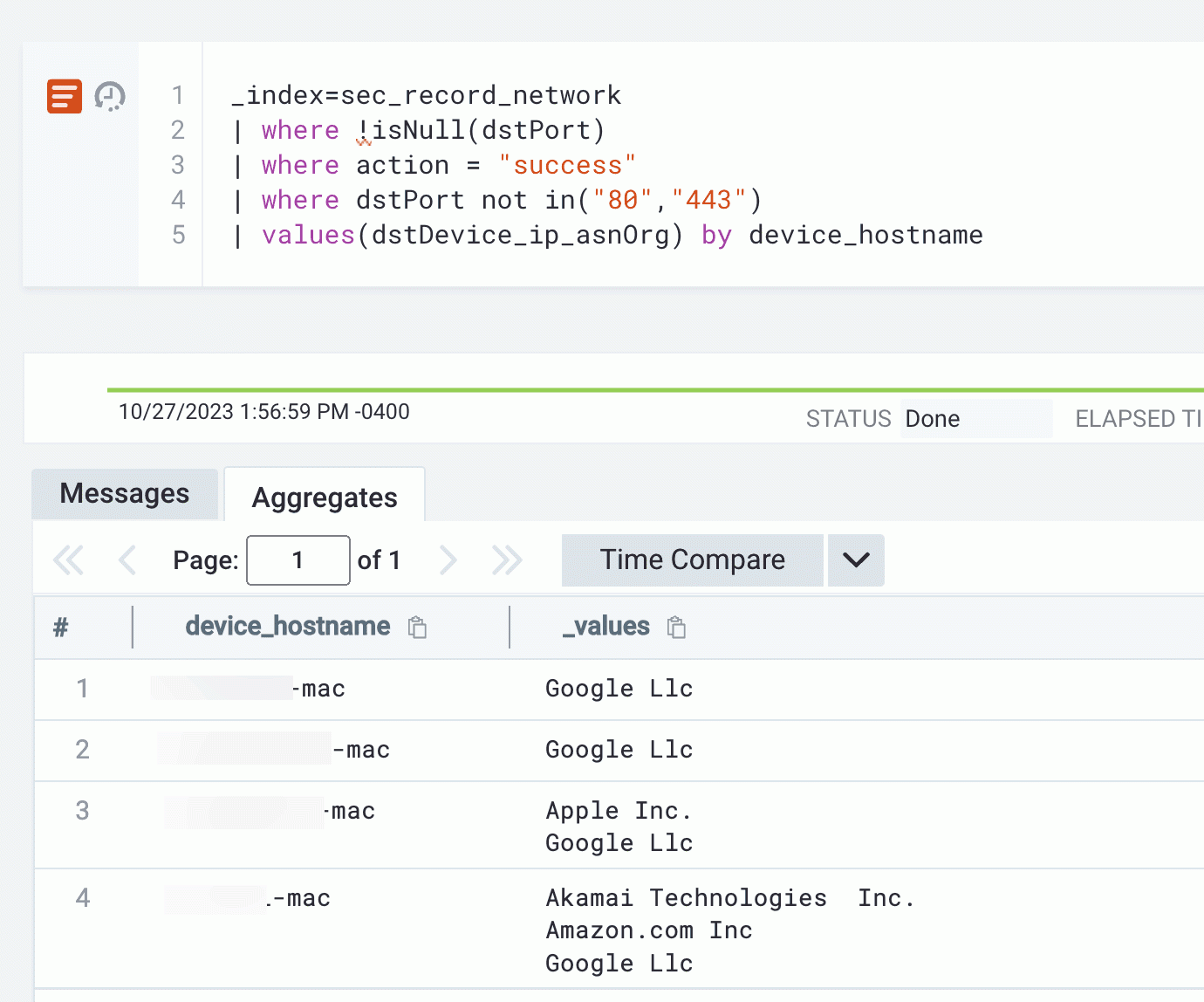
Task: Click the "success" string in the query
Action: pyautogui.click(x=567, y=166)
